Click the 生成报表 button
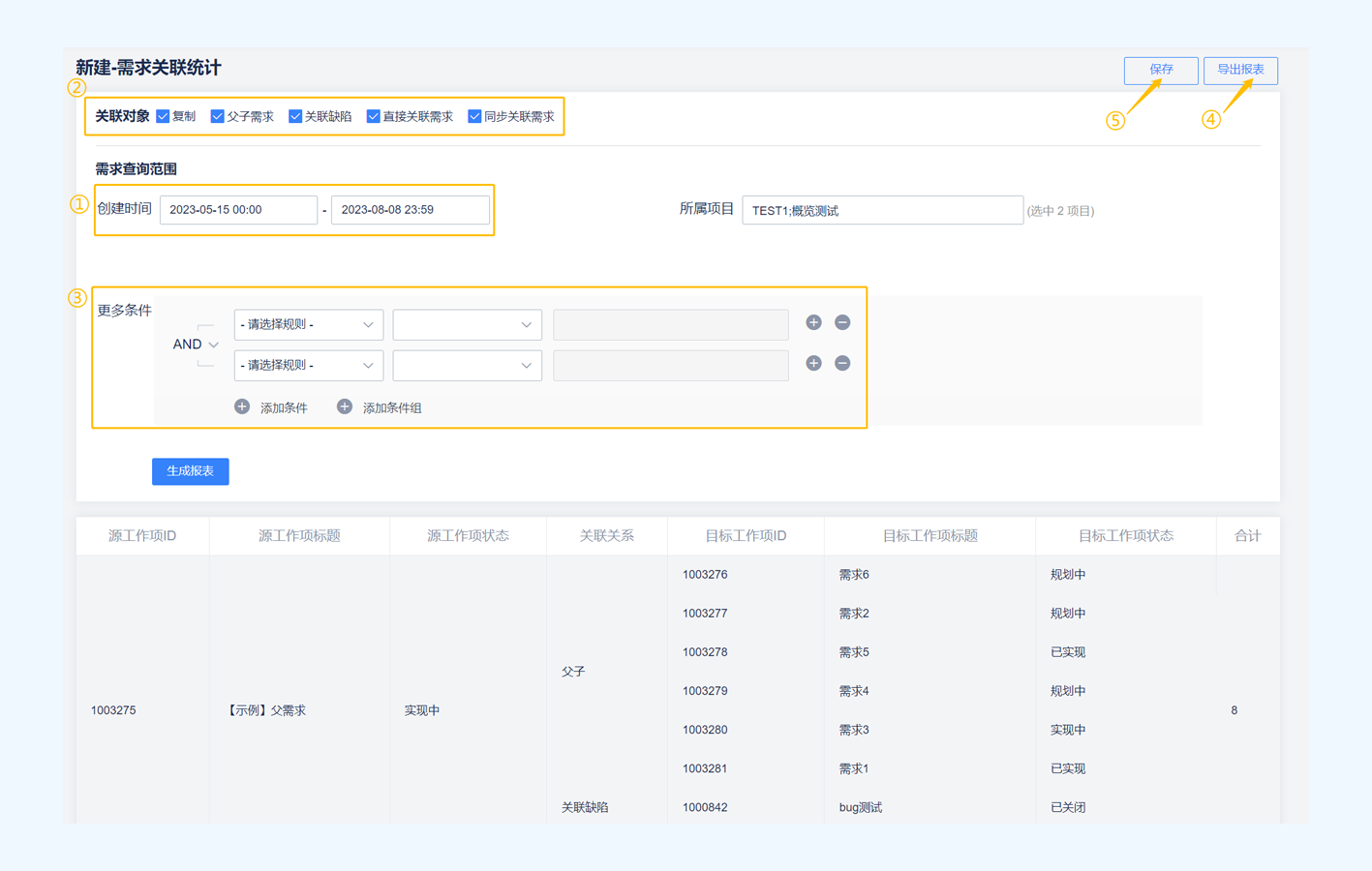 pyautogui.click(x=190, y=471)
